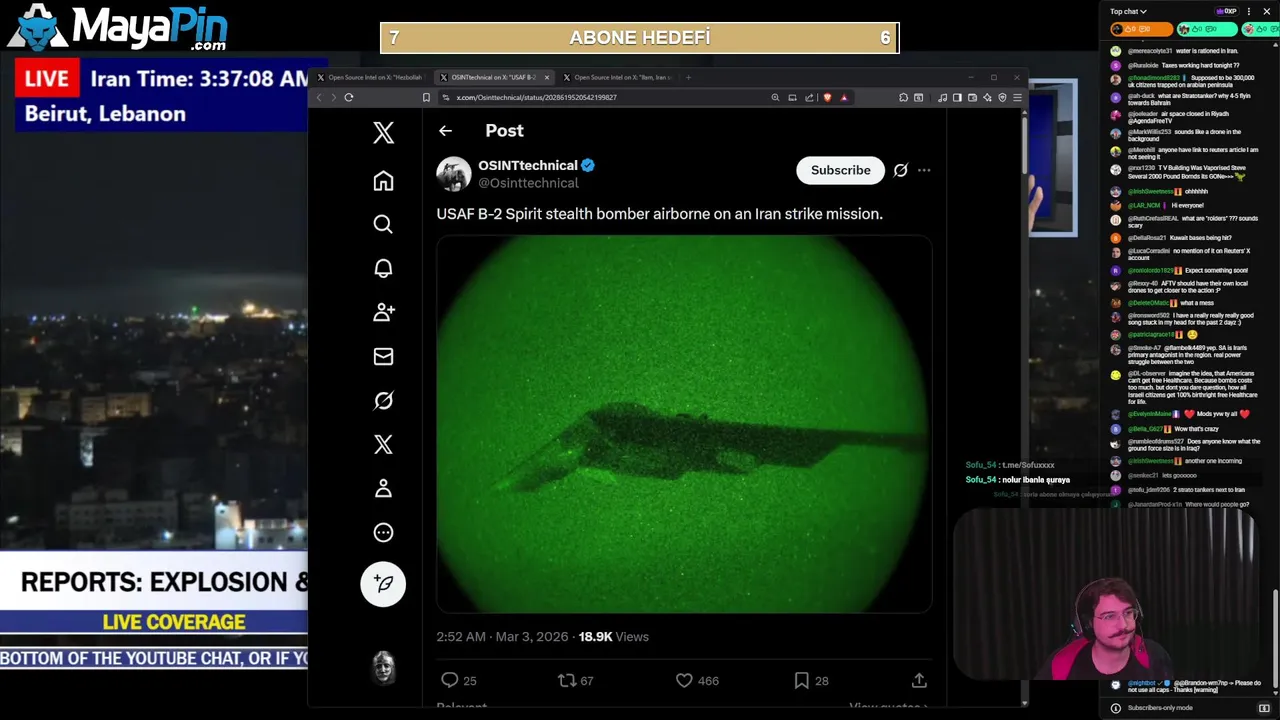Open Grok icon in X sidebar

click(383, 401)
